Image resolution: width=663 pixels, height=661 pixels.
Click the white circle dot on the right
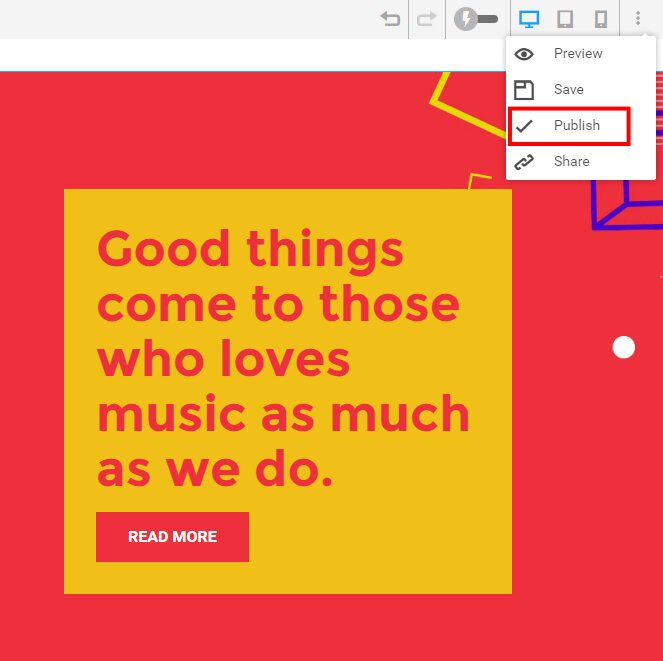pyautogui.click(x=624, y=347)
